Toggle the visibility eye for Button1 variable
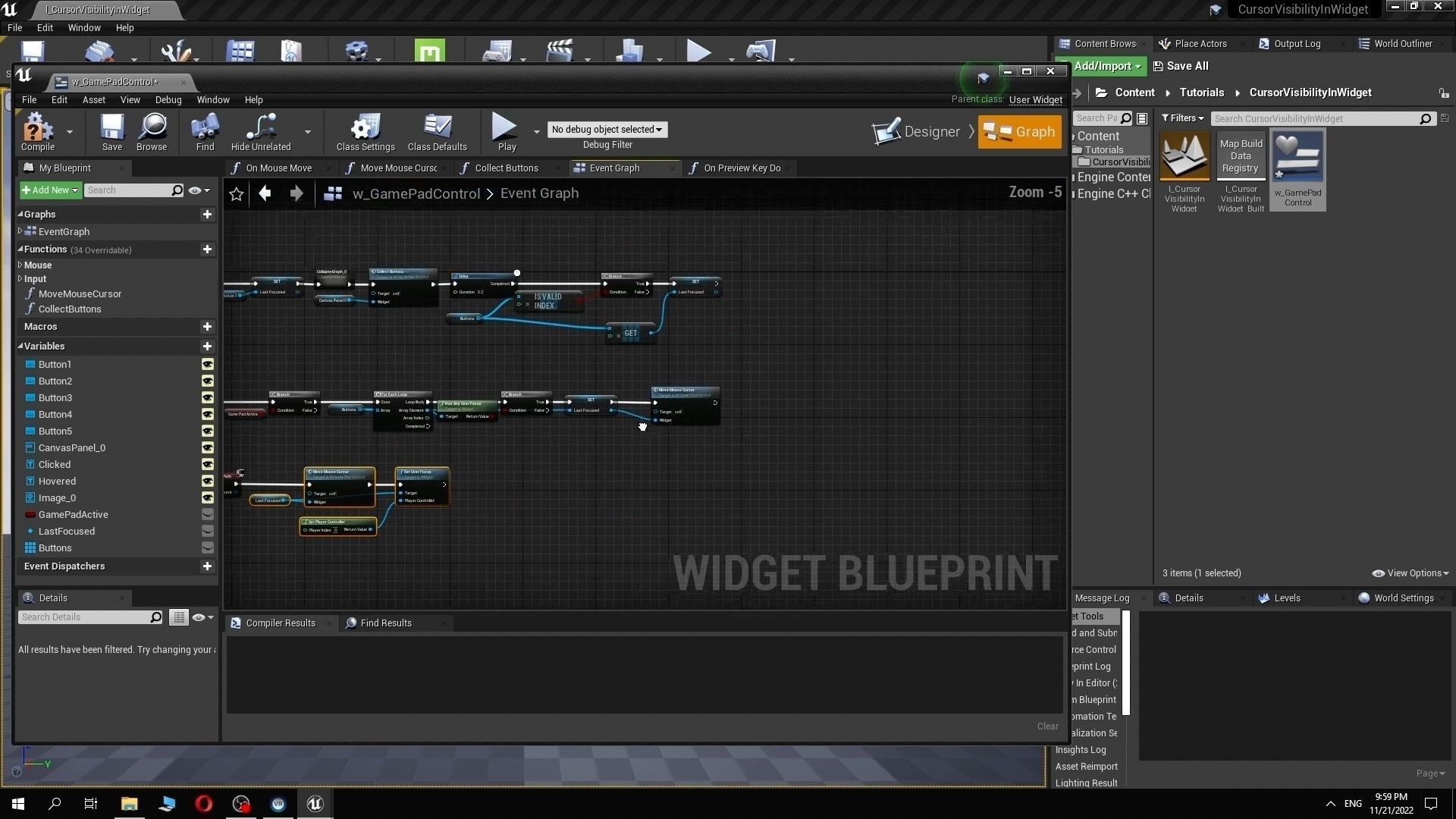This screenshot has height=819, width=1456. 207,365
